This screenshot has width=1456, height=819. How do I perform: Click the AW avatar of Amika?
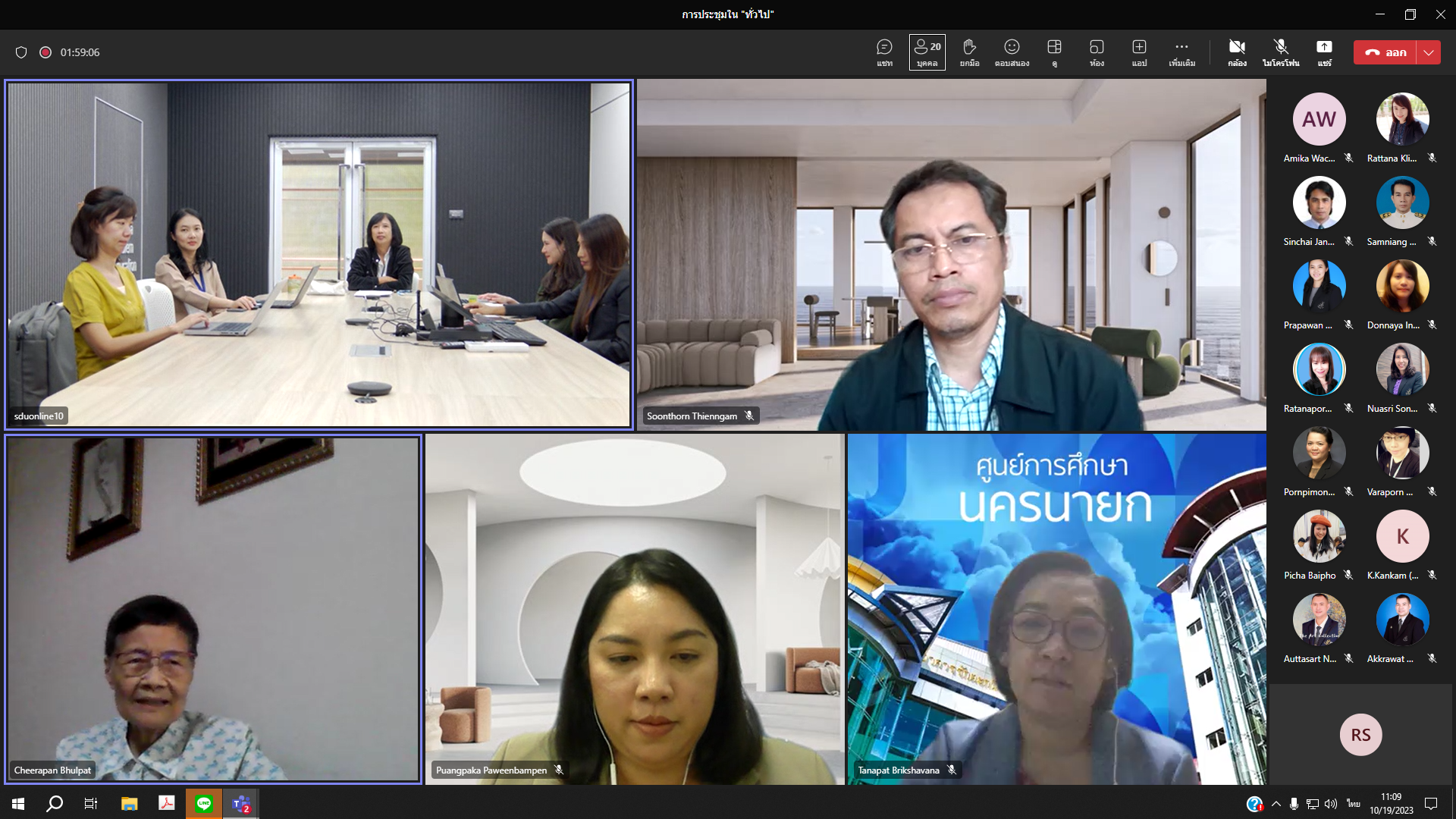1319,119
